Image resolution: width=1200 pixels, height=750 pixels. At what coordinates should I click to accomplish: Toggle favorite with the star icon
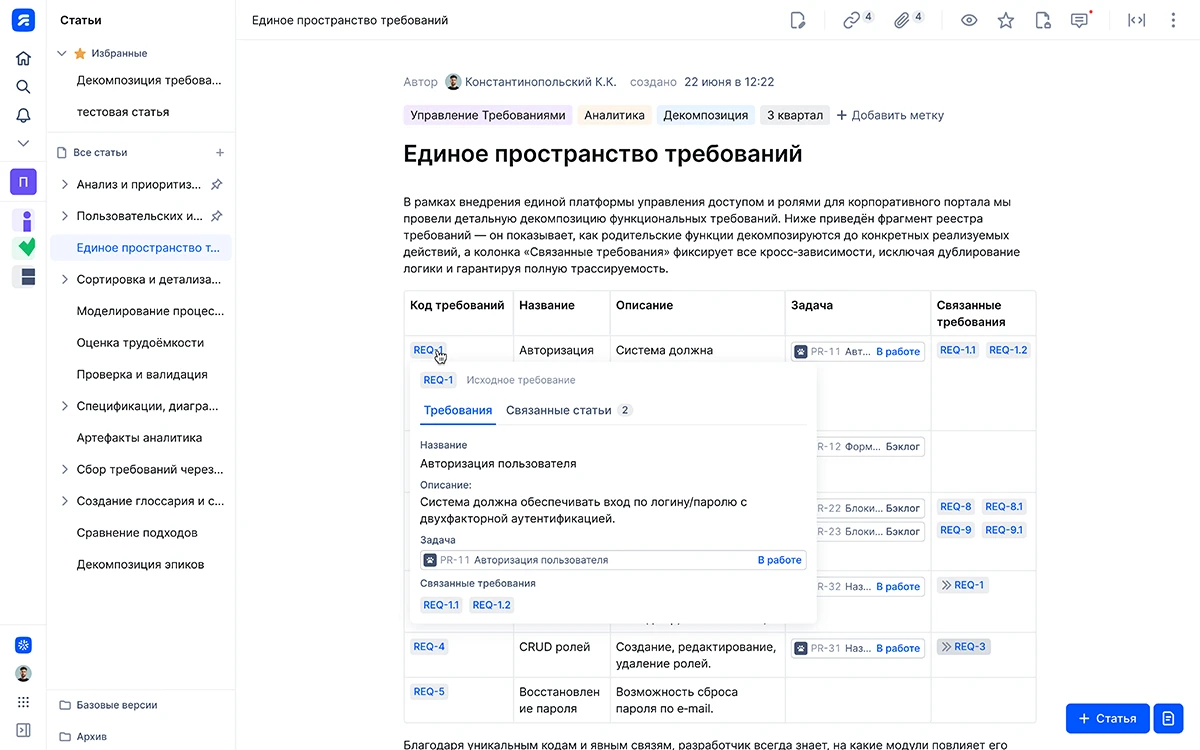click(x=1006, y=20)
